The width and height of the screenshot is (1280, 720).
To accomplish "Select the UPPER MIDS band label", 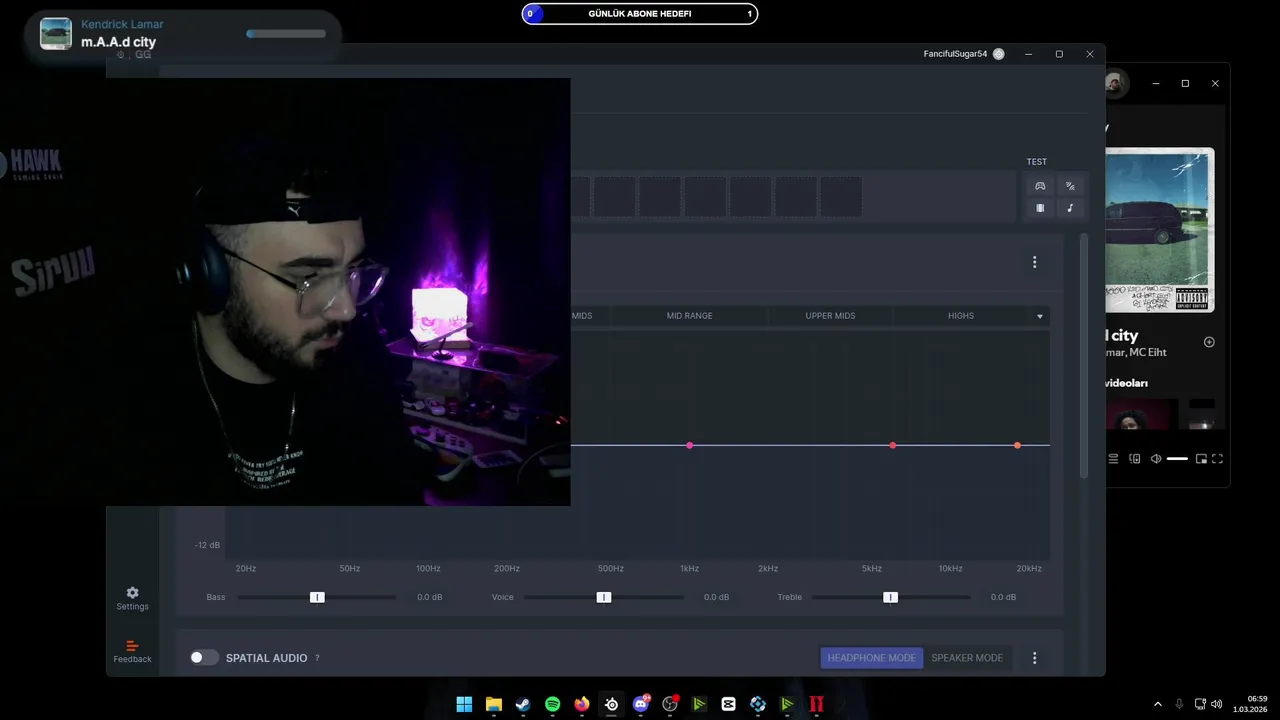I will (x=830, y=316).
